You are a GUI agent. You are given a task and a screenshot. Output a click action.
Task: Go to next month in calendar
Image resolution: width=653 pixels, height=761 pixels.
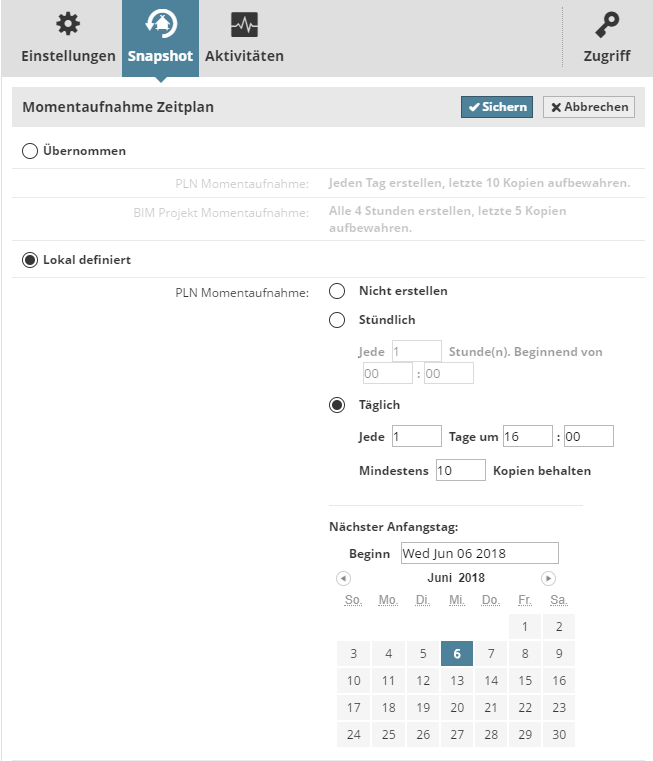tap(548, 578)
